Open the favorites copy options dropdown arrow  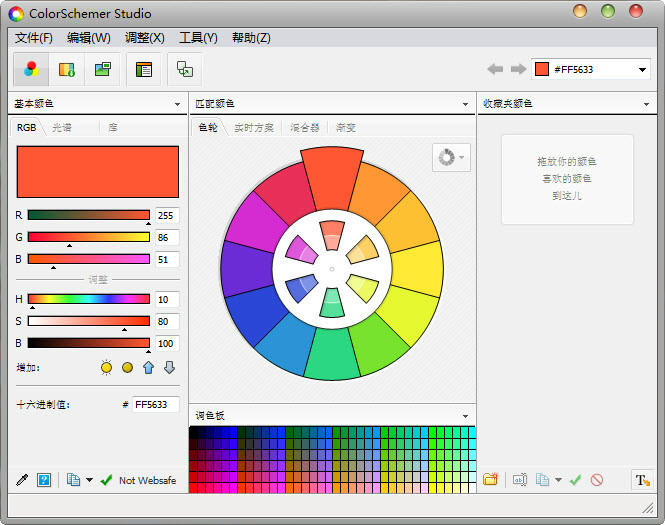[x=559, y=480]
